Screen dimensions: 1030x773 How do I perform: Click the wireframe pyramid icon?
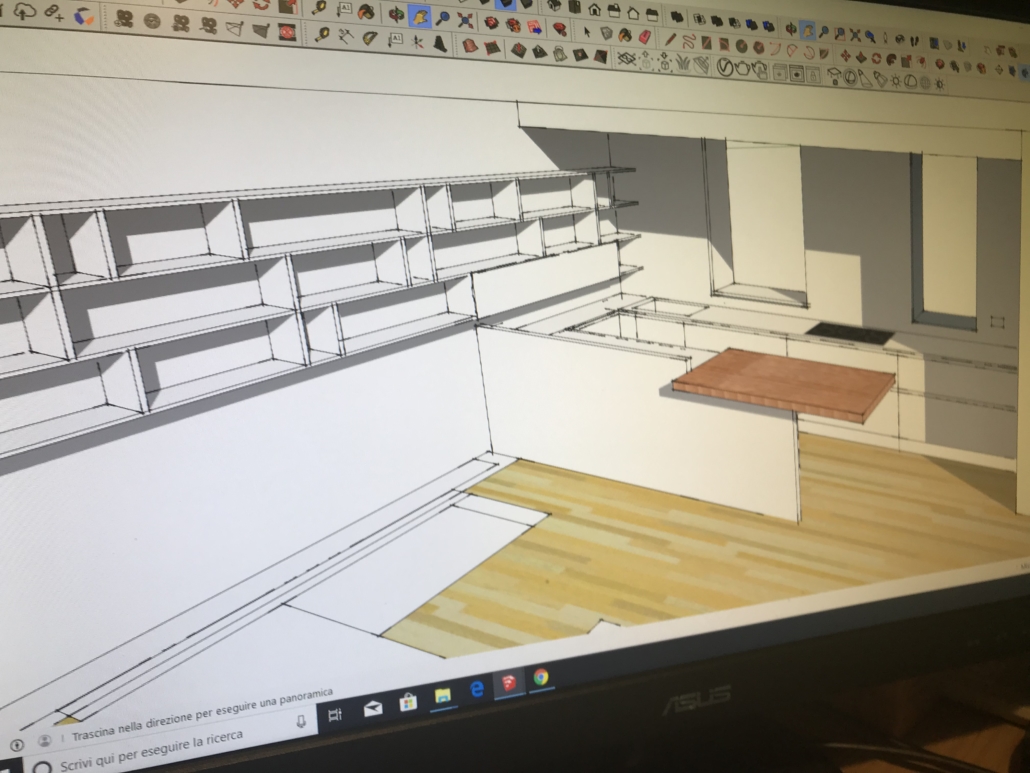tap(234, 28)
